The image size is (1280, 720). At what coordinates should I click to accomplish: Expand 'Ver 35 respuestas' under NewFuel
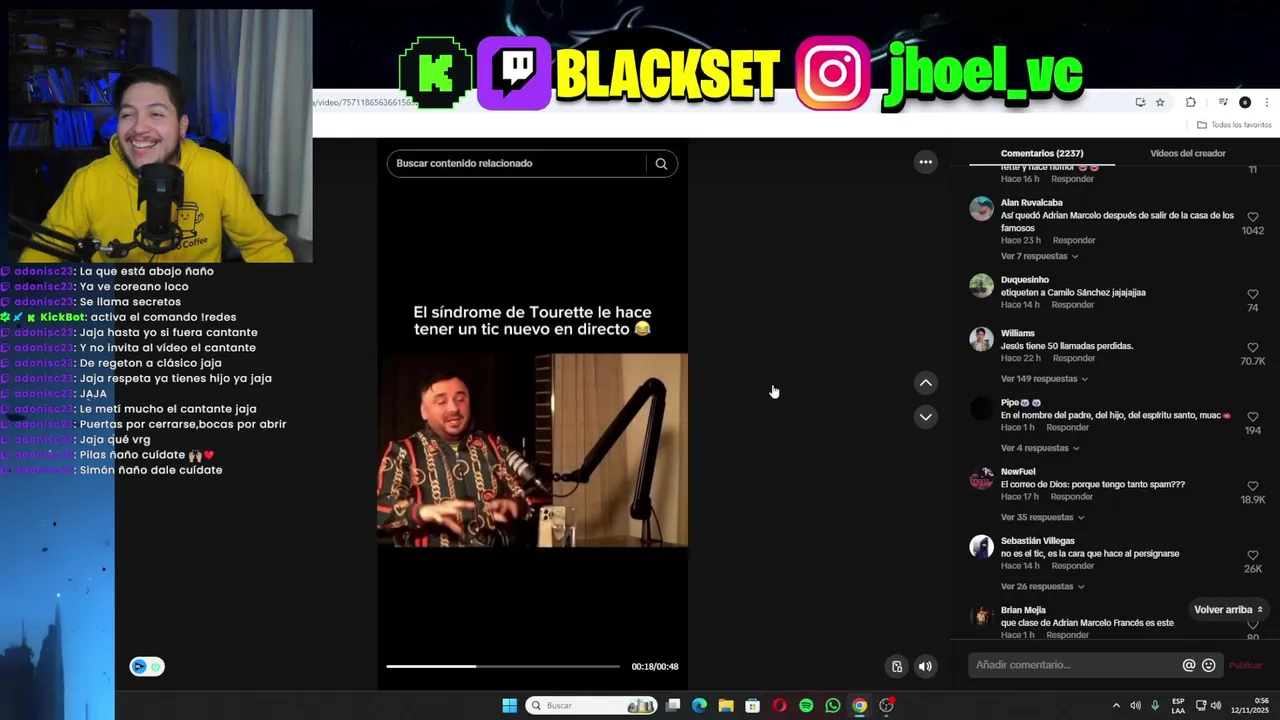[x=1042, y=518]
